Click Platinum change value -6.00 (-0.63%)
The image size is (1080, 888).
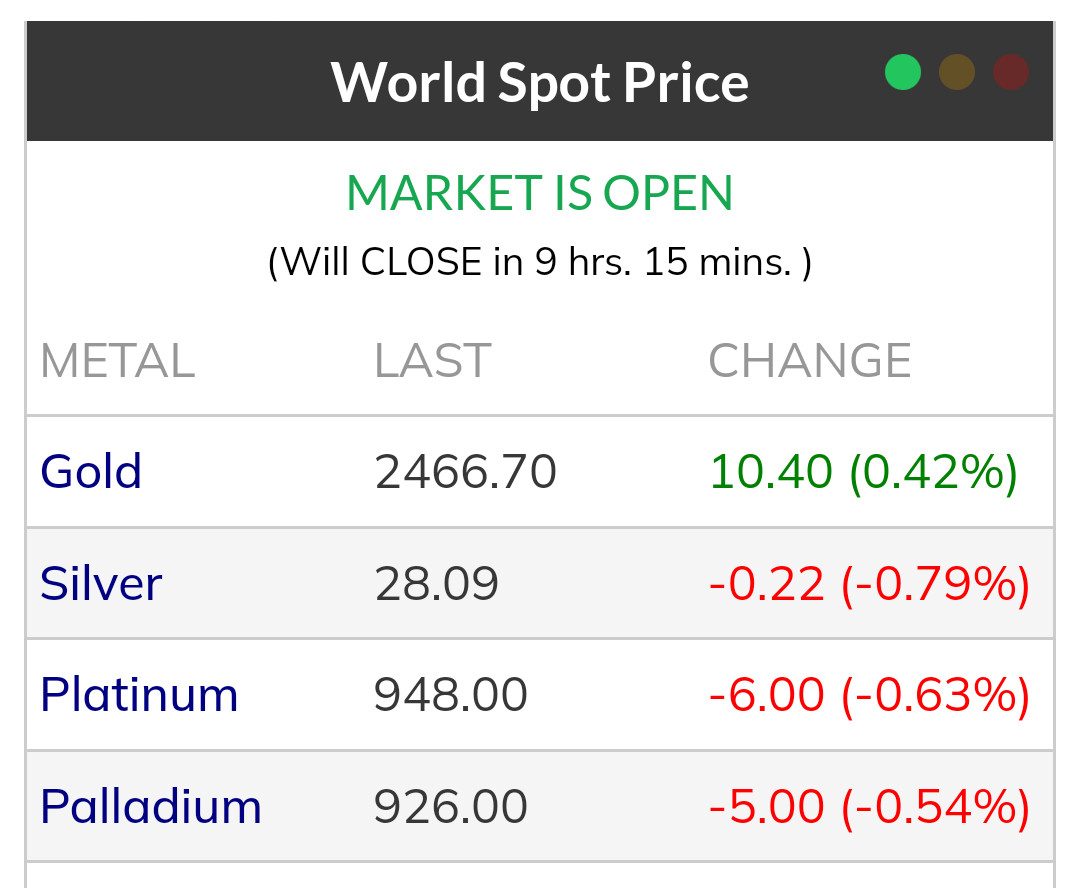tap(869, 695)
